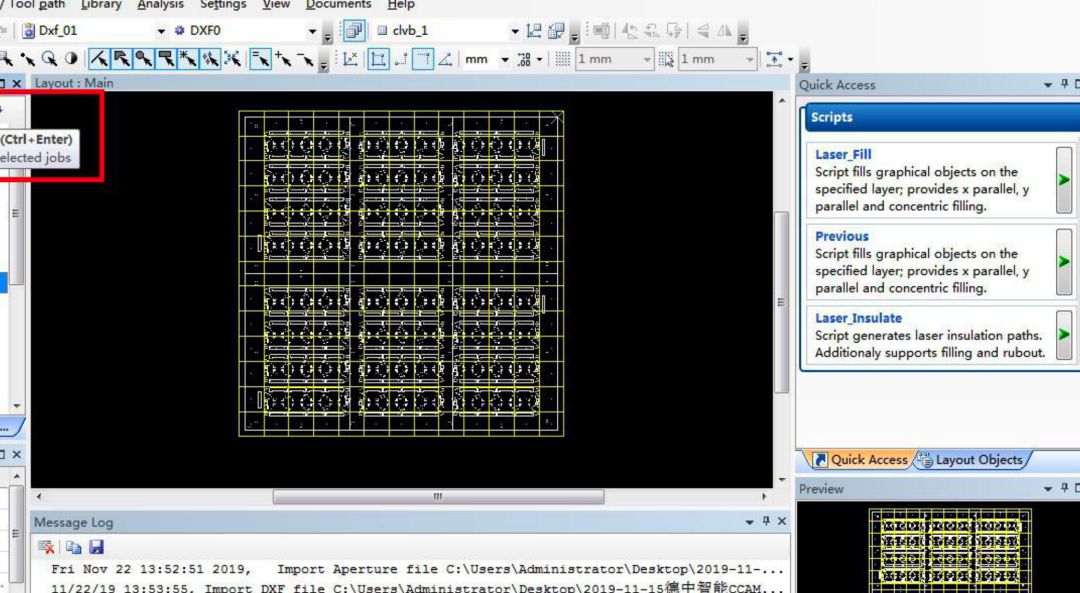Click the stacked windows icon before clvb_1
1080x593 pixels.
354,31
